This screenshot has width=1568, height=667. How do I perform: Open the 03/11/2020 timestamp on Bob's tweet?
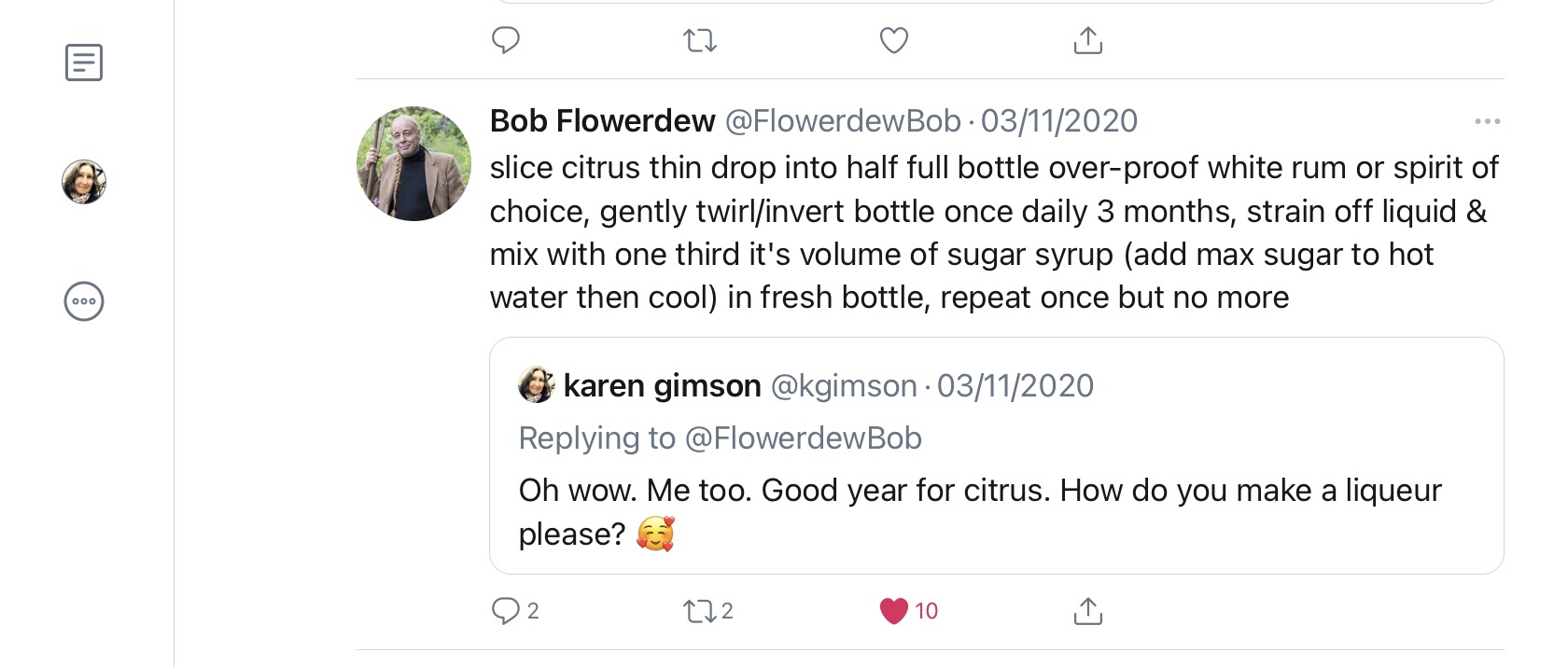click(1059, 121)
